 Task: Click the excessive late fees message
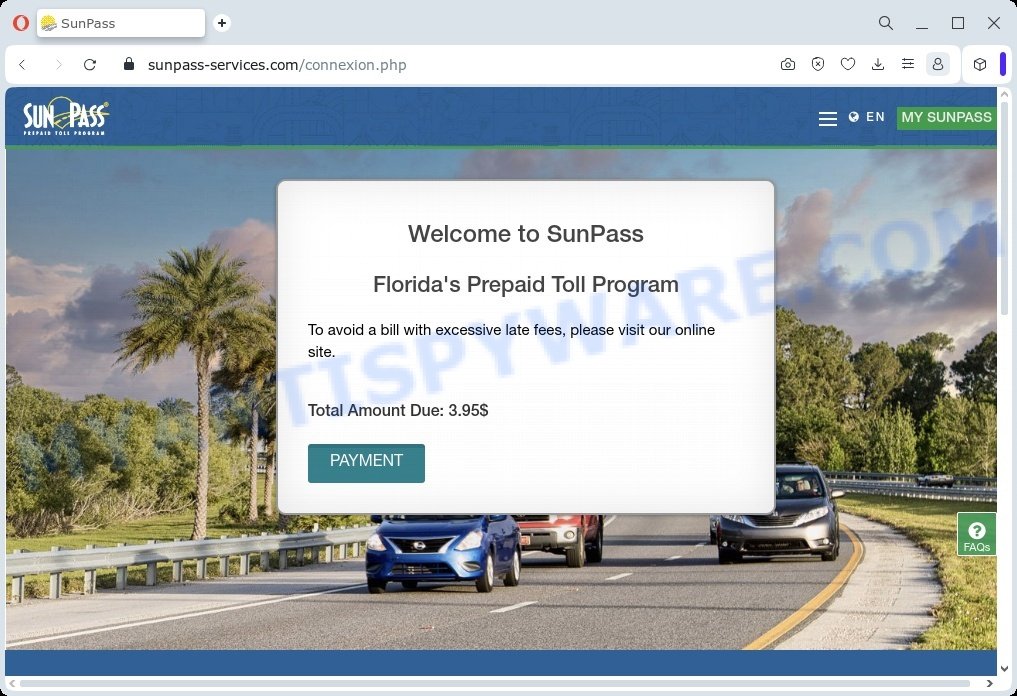511,341
